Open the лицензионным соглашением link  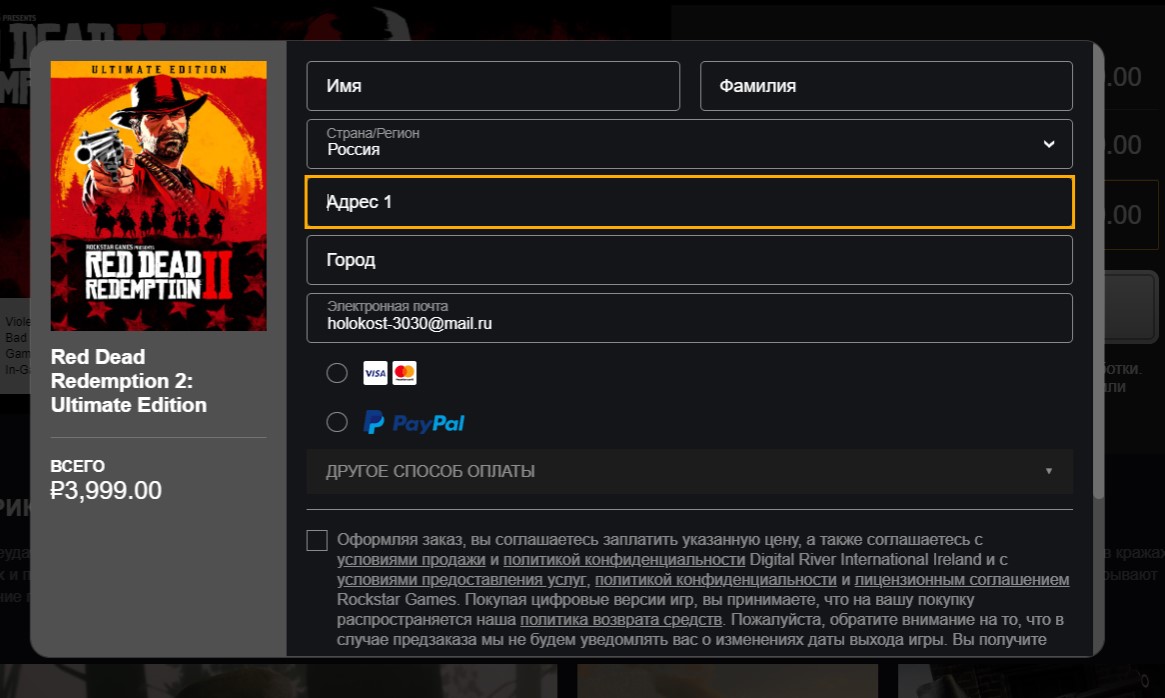[962, 580]
